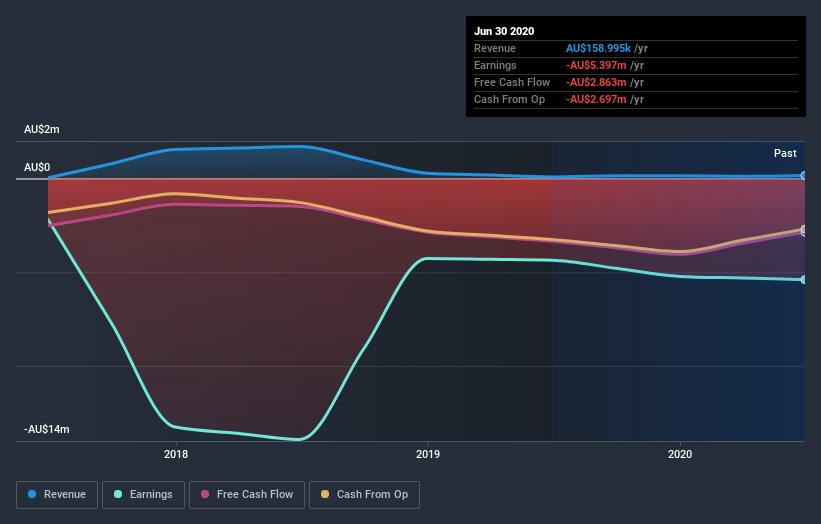This screenshot has height=524, width=821.
Task: Click the orange Cash From Op legend dot
Action: point(325,494)
